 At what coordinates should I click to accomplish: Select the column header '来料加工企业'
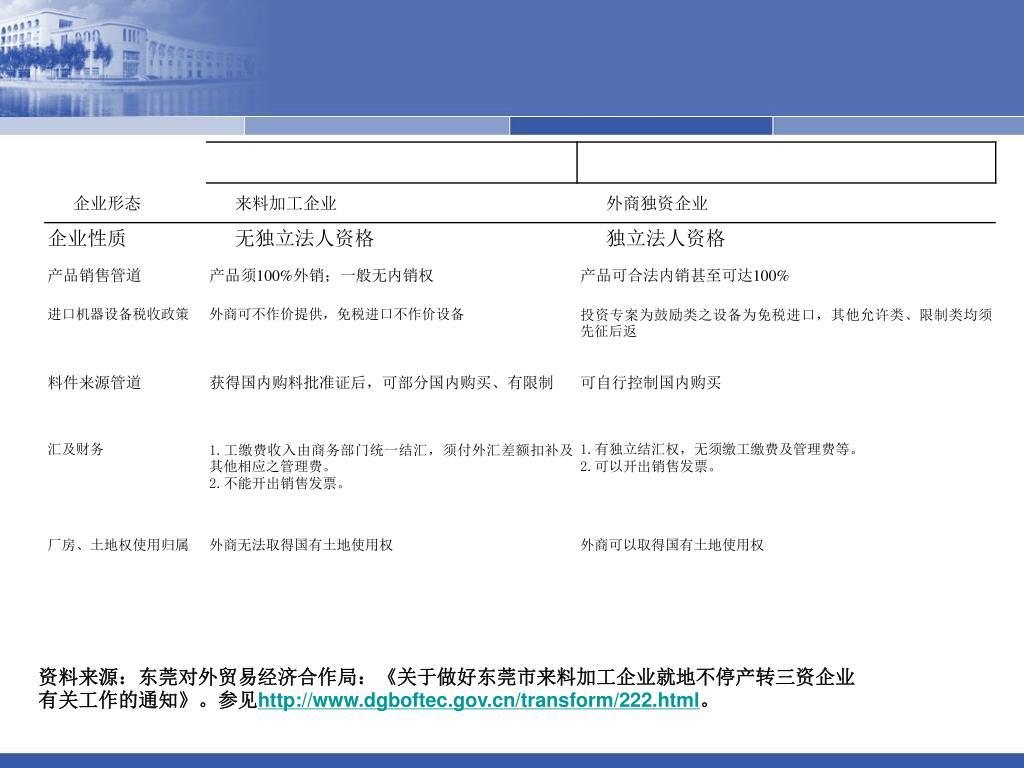pos(286,203)
